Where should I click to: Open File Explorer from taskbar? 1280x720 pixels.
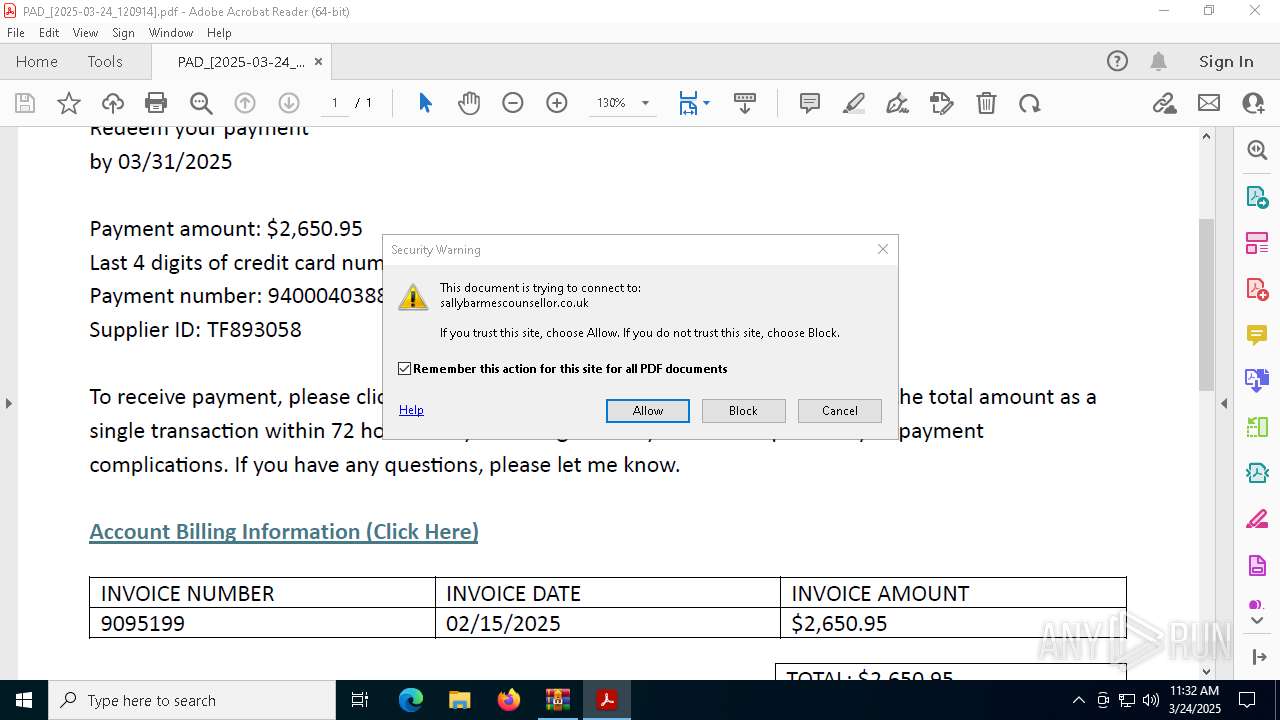coord(459,700)
